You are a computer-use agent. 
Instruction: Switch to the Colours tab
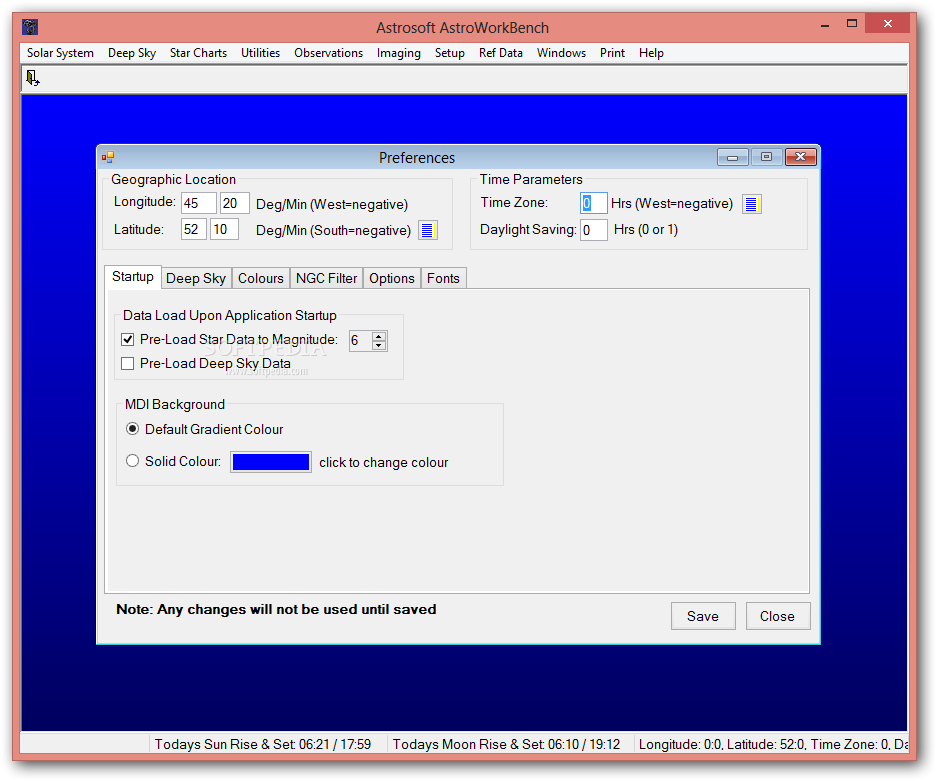click(x=261, y=278)
